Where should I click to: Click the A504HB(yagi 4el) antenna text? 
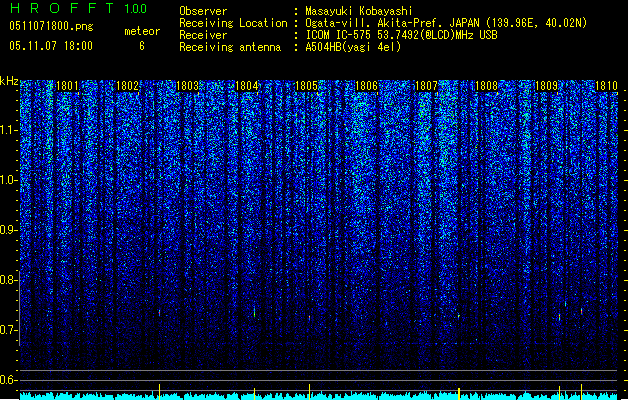(x=353, y=47)
